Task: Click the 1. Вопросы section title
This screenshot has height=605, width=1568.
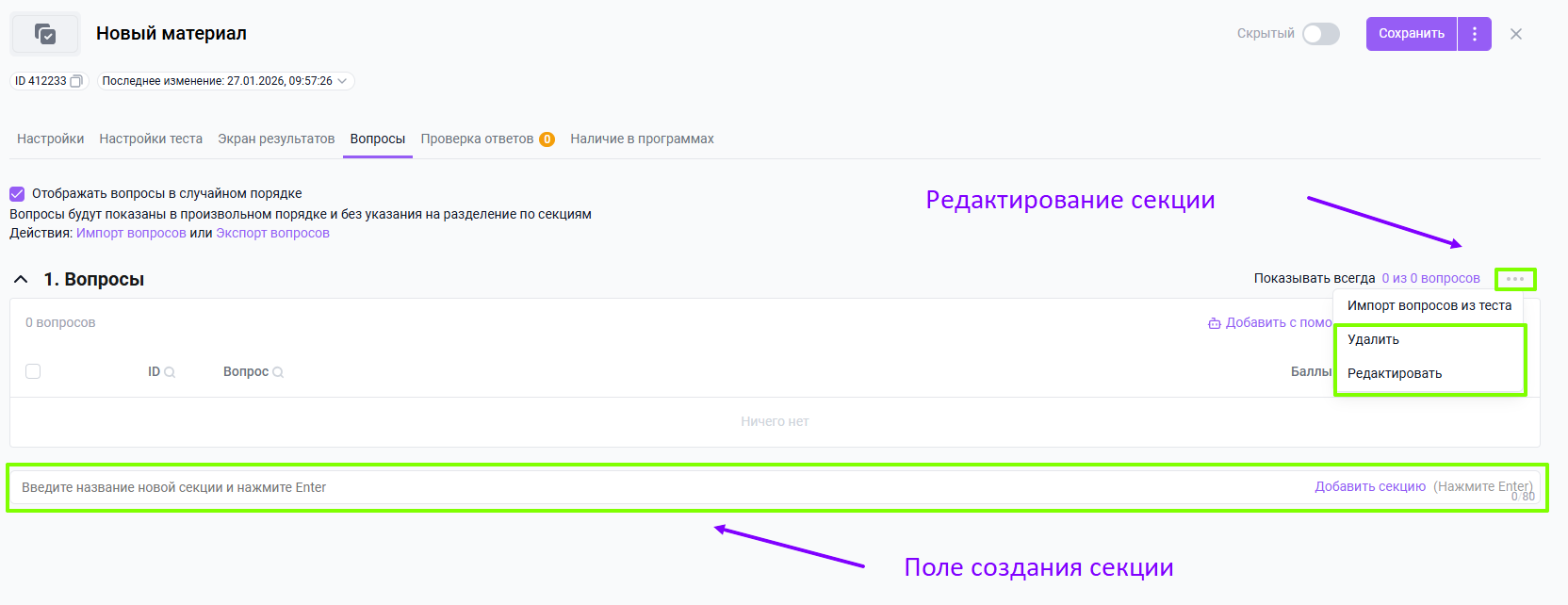Action: pyautogui.click(x=94, y=279)
